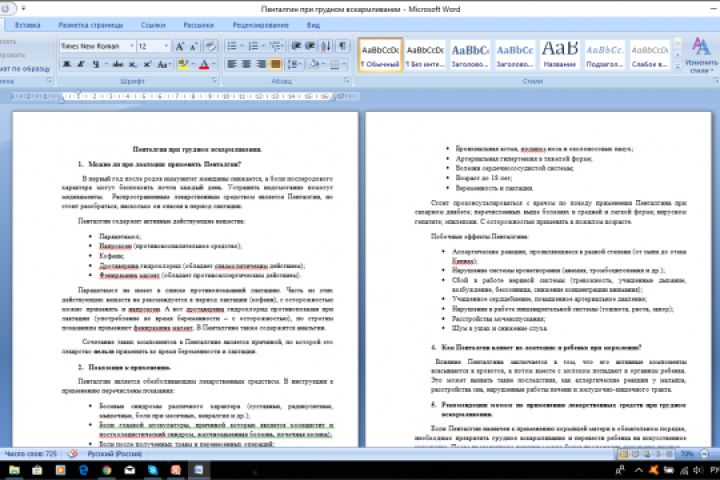Select the Название style
The width and height of the screenshot is (720, 480).
[560, 55]
